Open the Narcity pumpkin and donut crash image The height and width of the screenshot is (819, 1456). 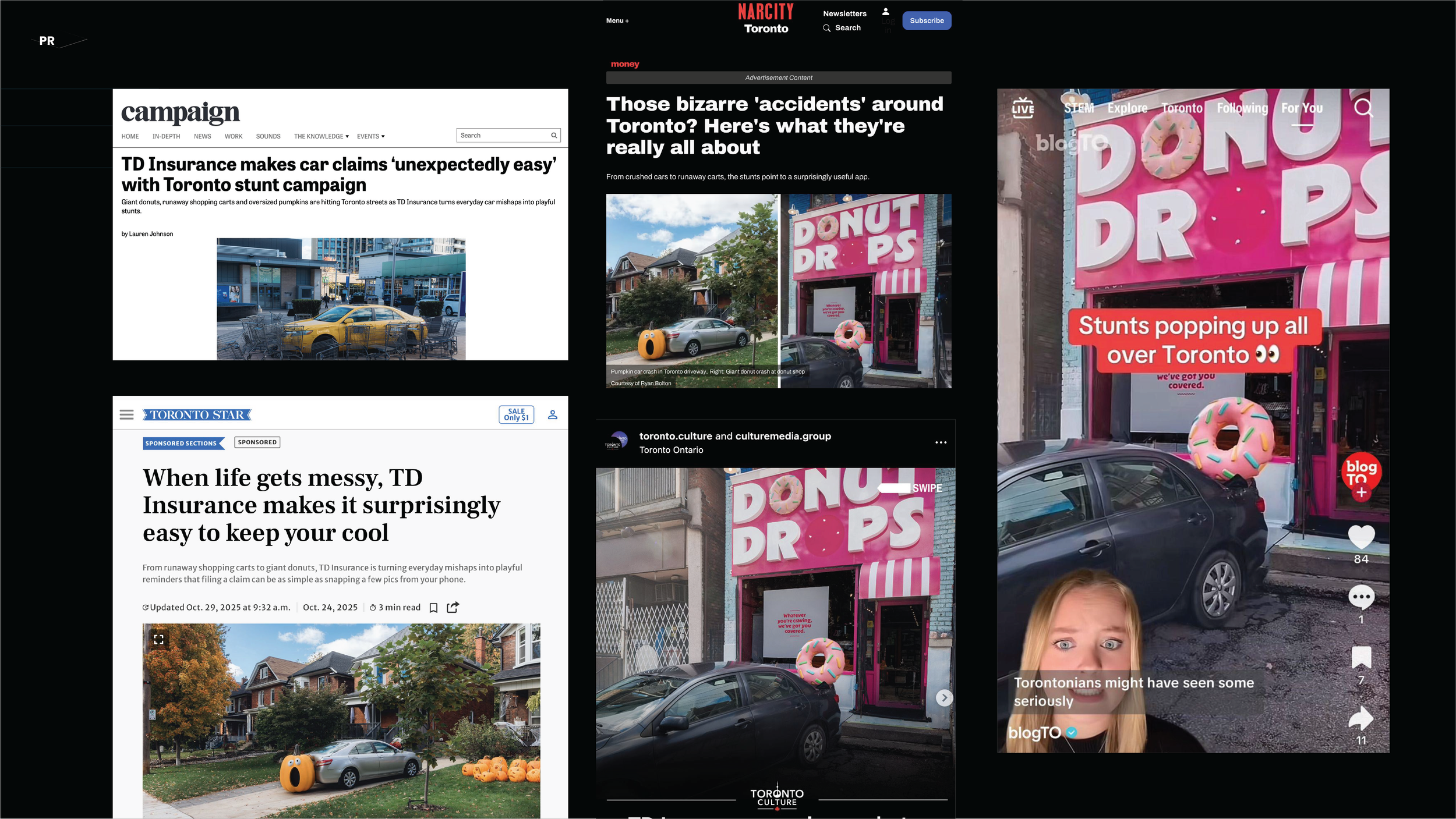pos(779,291)
